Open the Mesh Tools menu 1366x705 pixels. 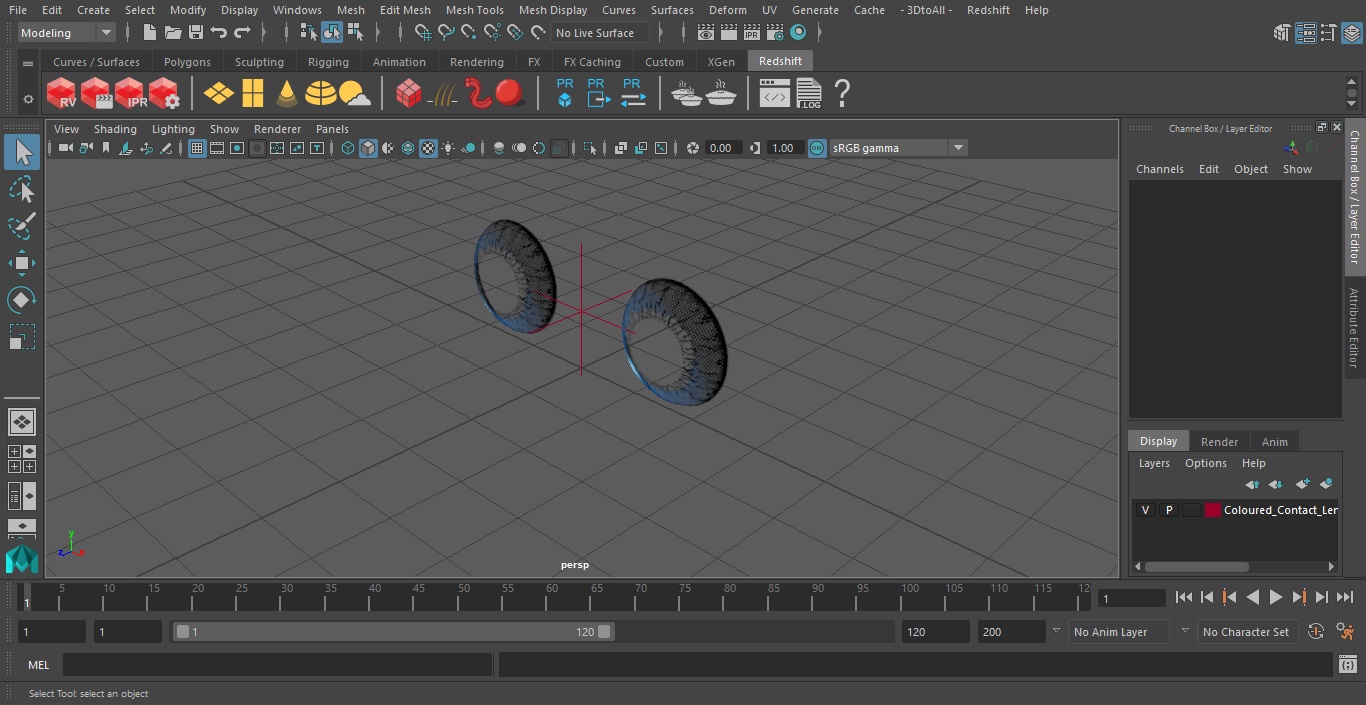474,10
